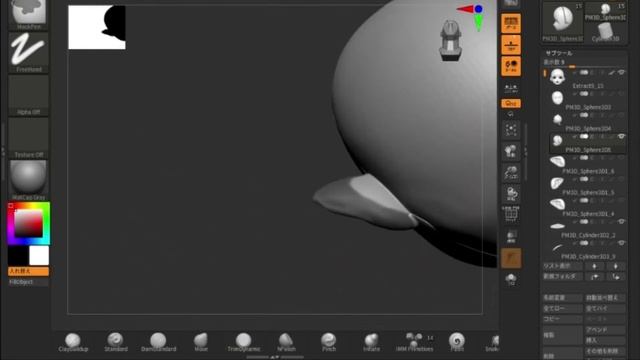Image resolution: width=640 pixels, height=360 pixels.
Task: Open the Alpha Off slot
Action: pyautogui.click(x=28, y=96)
